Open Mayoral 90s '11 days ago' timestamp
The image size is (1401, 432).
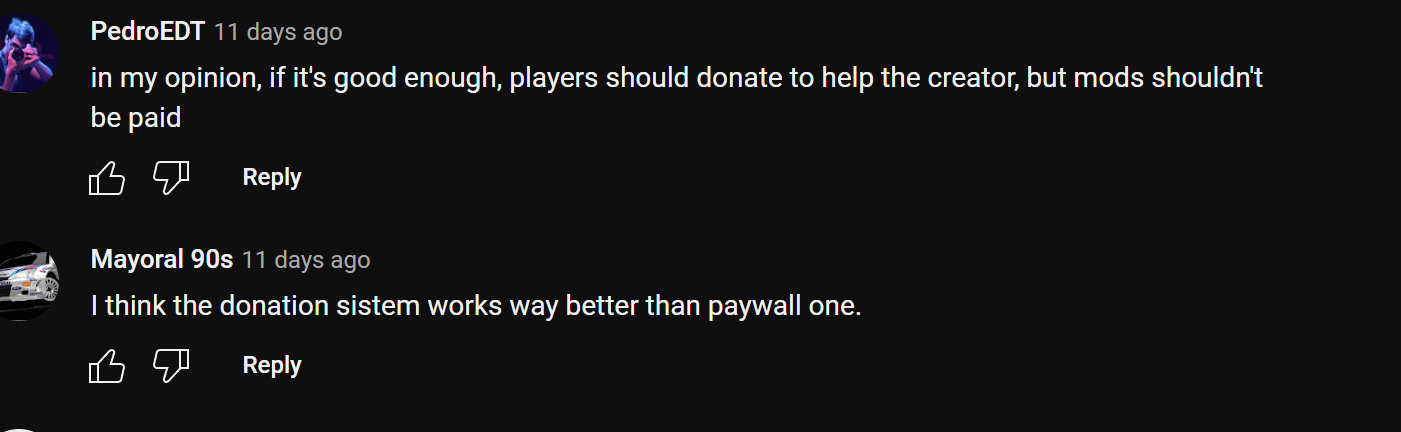coord(306,260)
